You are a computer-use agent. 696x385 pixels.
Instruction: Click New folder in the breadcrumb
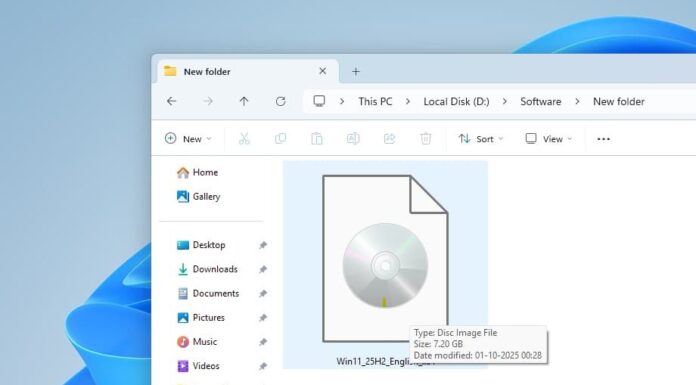(x=619, y=101)
